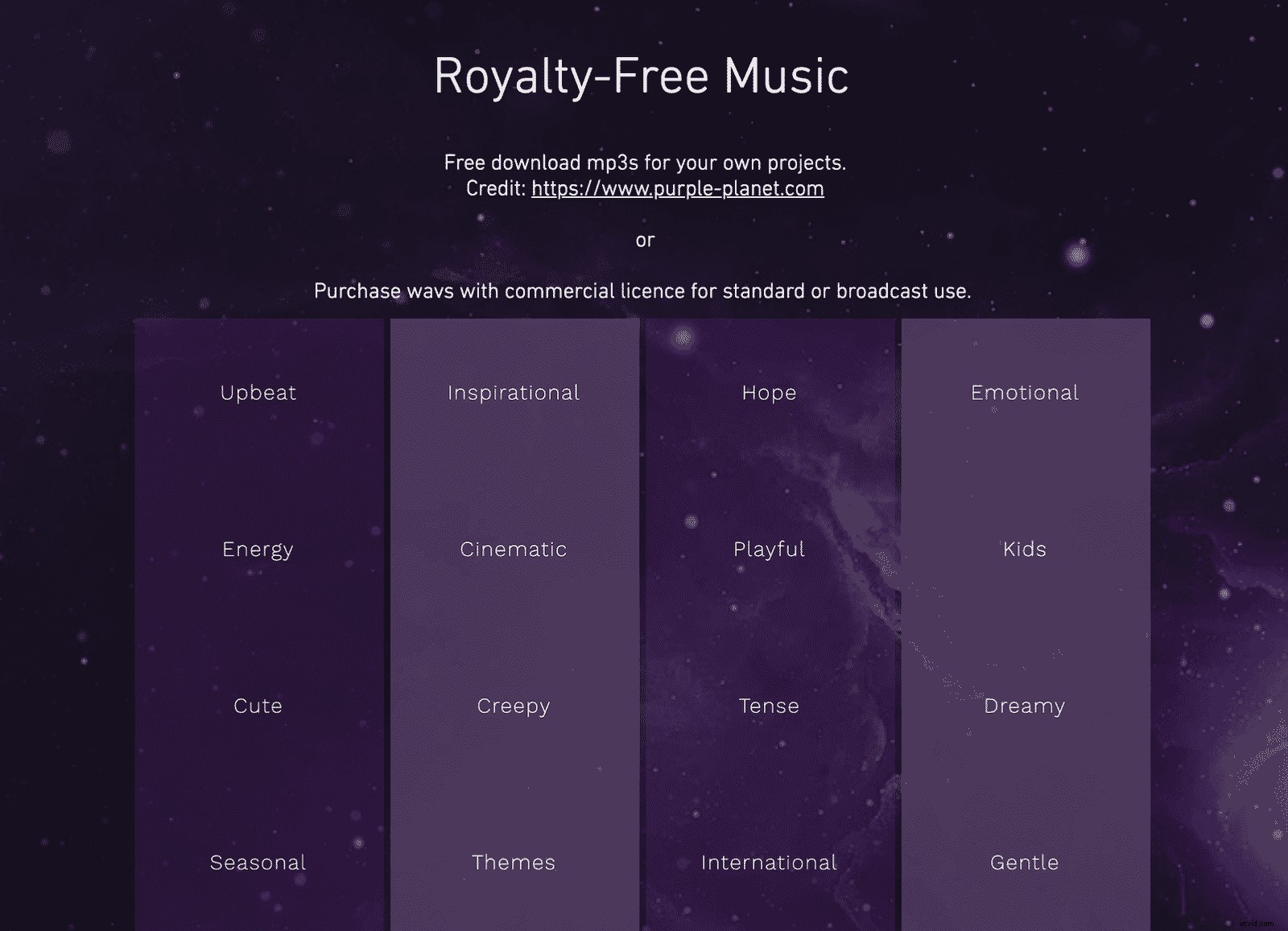Choose the Playful music tile
1288x931 pixels.
coord(768,550)
